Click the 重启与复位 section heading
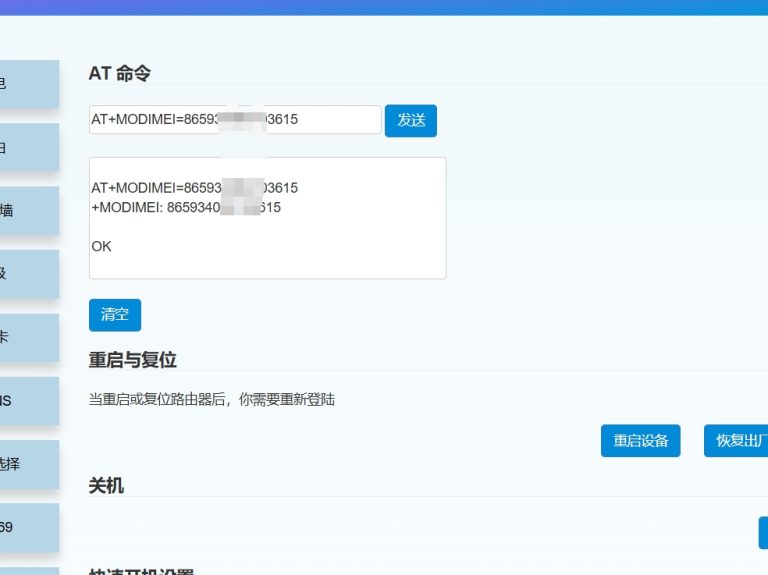The height and width of the screenshot is (575, 768). point(133,360)
